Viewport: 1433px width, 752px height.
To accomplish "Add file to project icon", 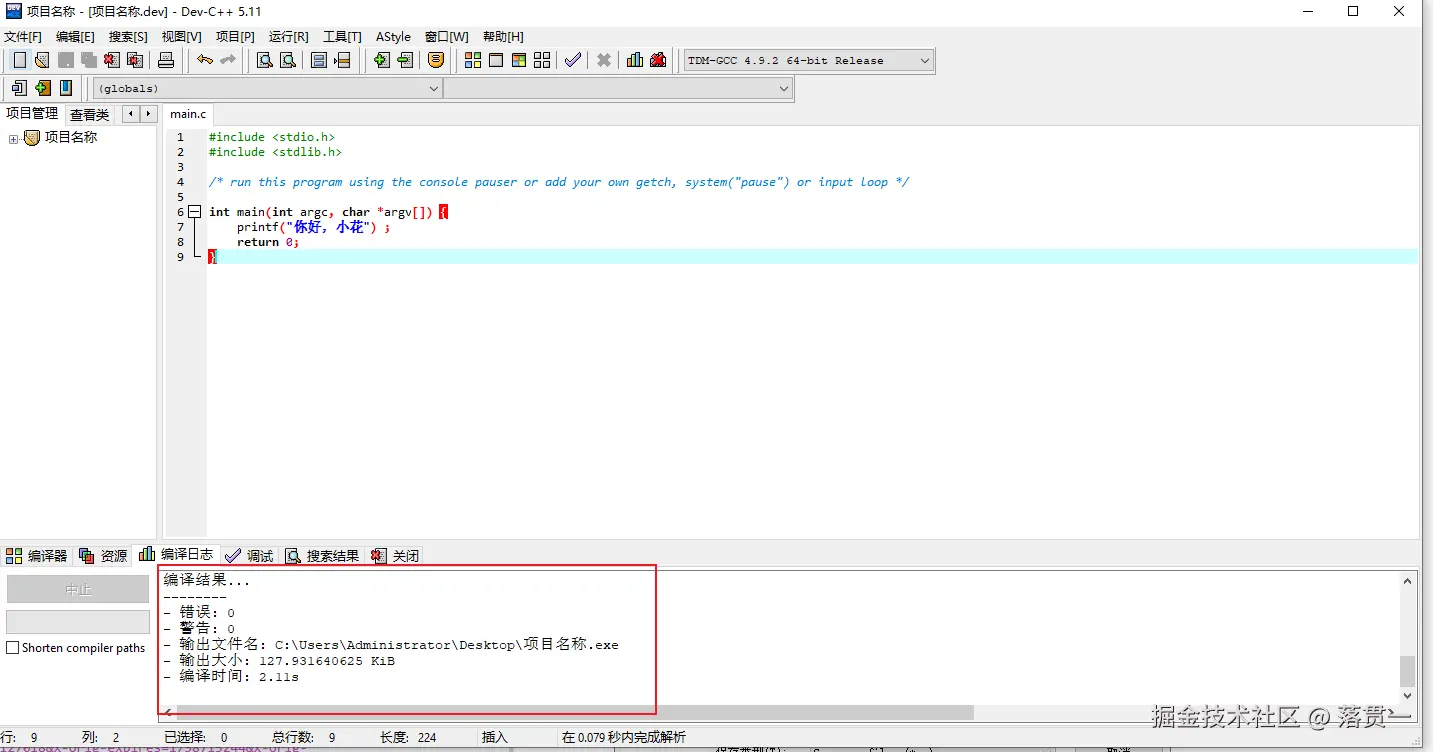I will pos(381,60).
